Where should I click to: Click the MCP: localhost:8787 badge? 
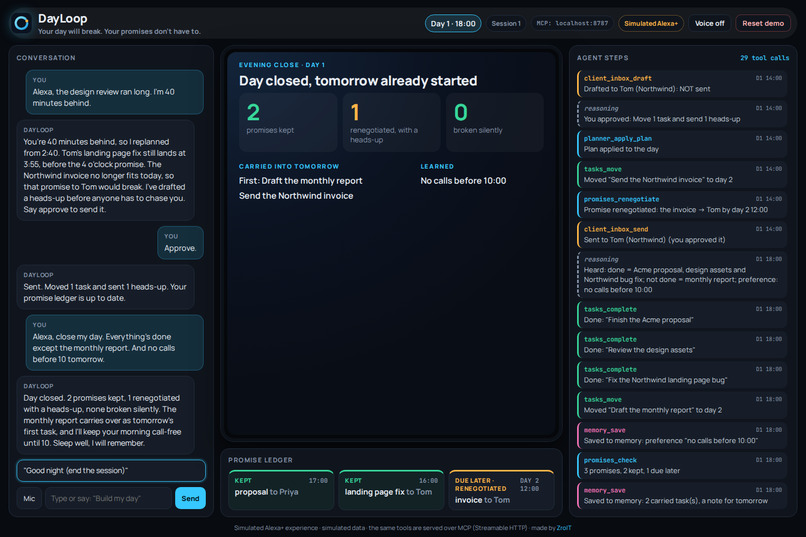click(572, 24)
